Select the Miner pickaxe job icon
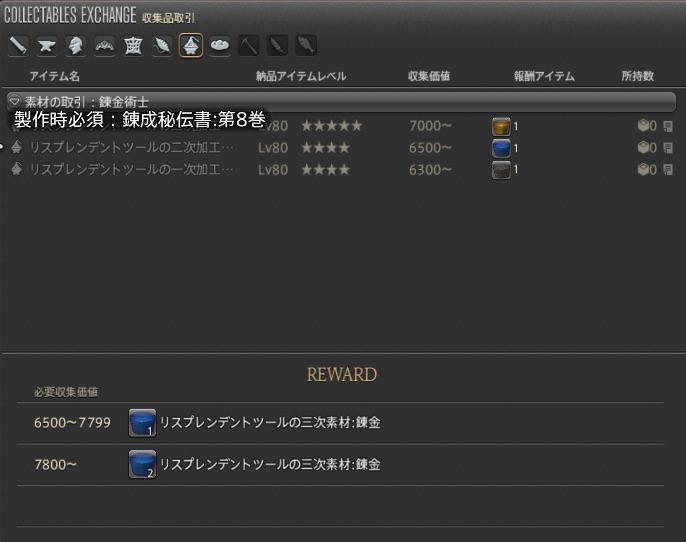Screen dimensions: 686x542 click(x=248, y=45)
